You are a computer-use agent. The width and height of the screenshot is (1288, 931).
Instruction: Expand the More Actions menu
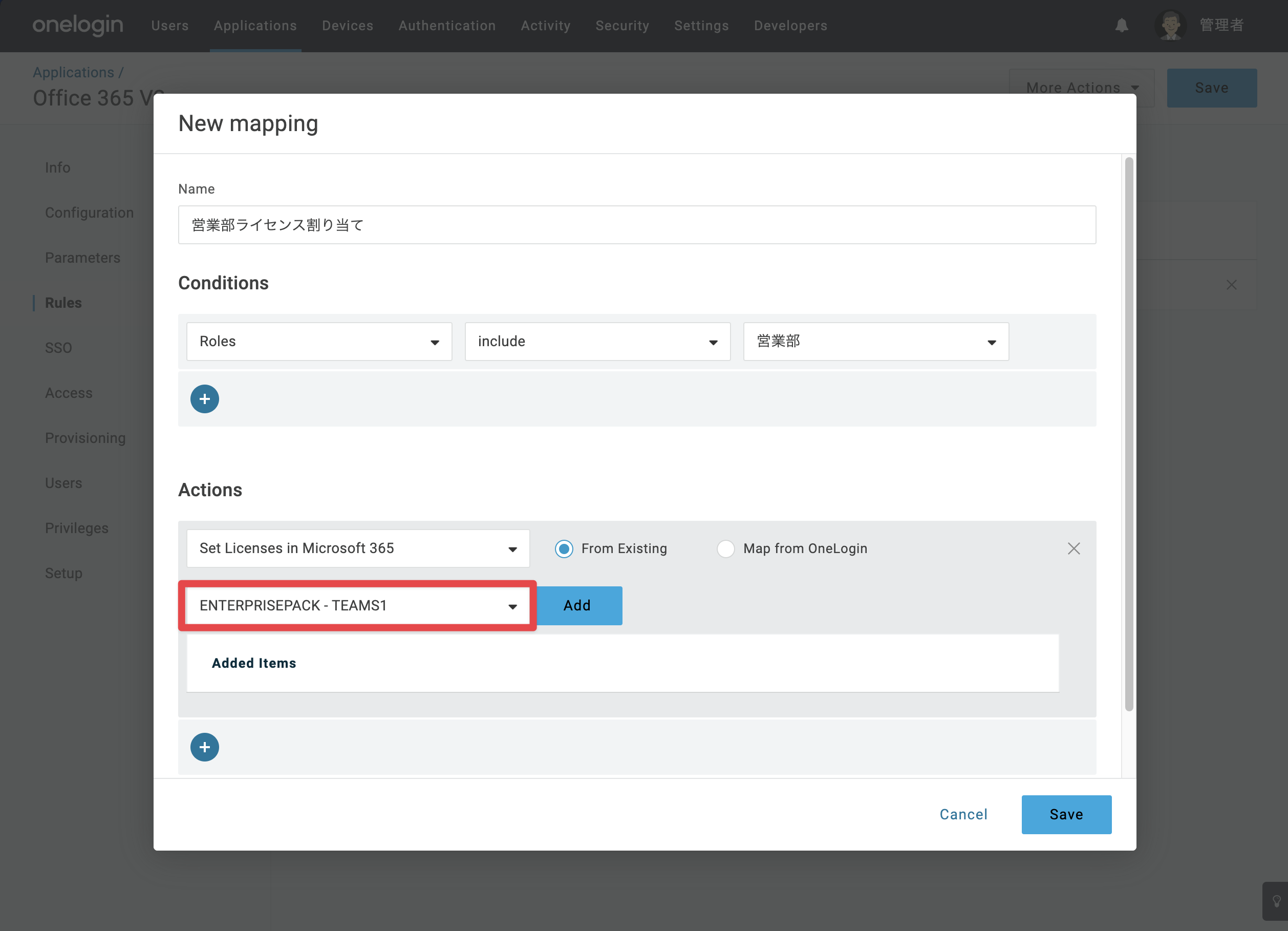(1081, 88)
